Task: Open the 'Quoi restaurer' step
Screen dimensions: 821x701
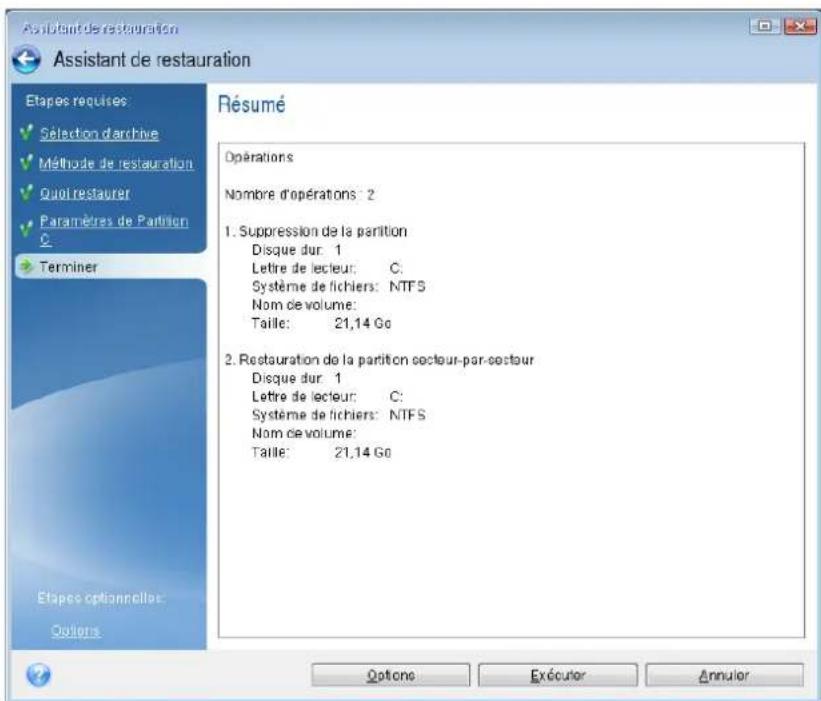Action: click(85, 193)
